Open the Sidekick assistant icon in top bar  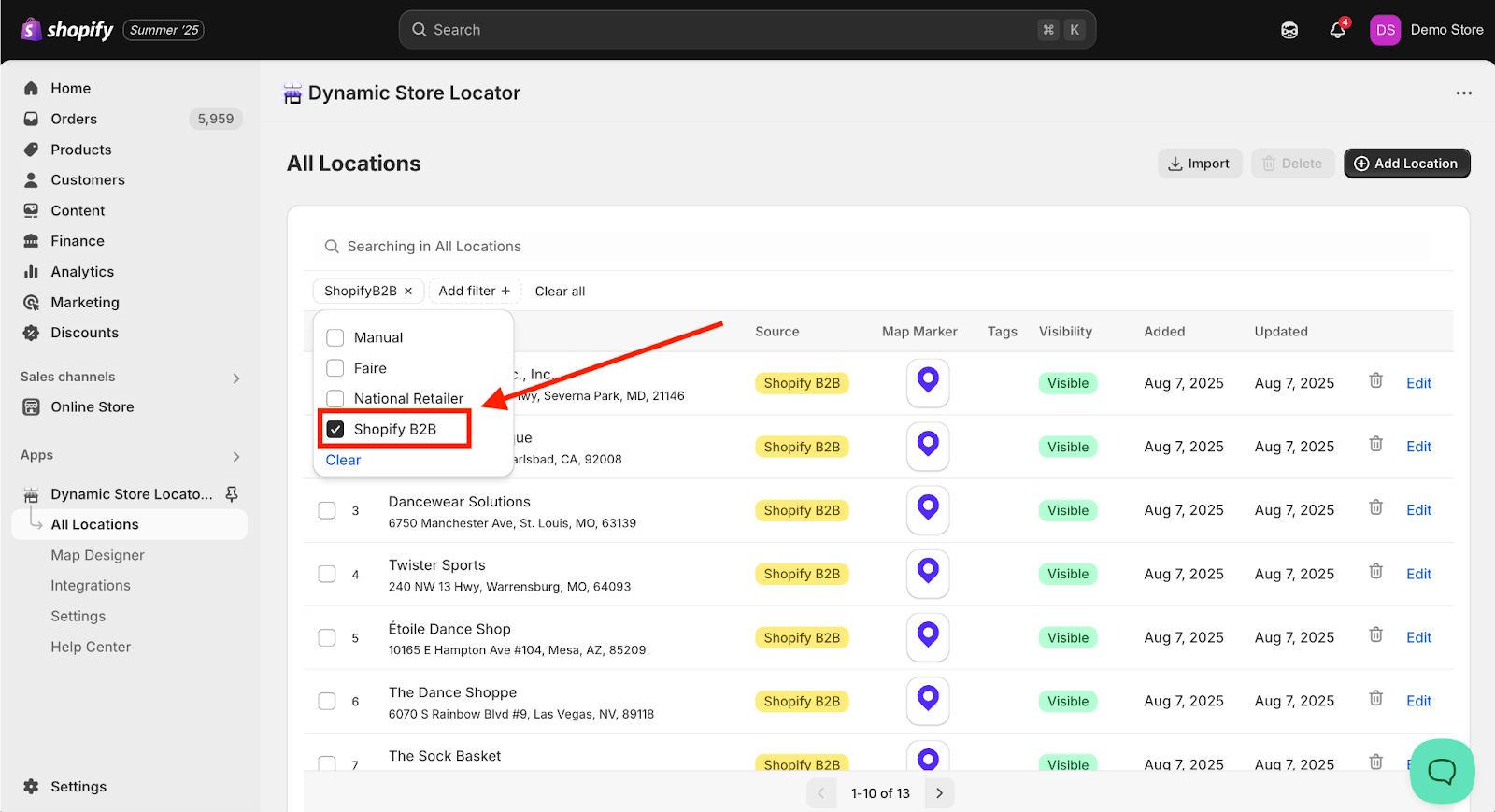point(1289,30)
